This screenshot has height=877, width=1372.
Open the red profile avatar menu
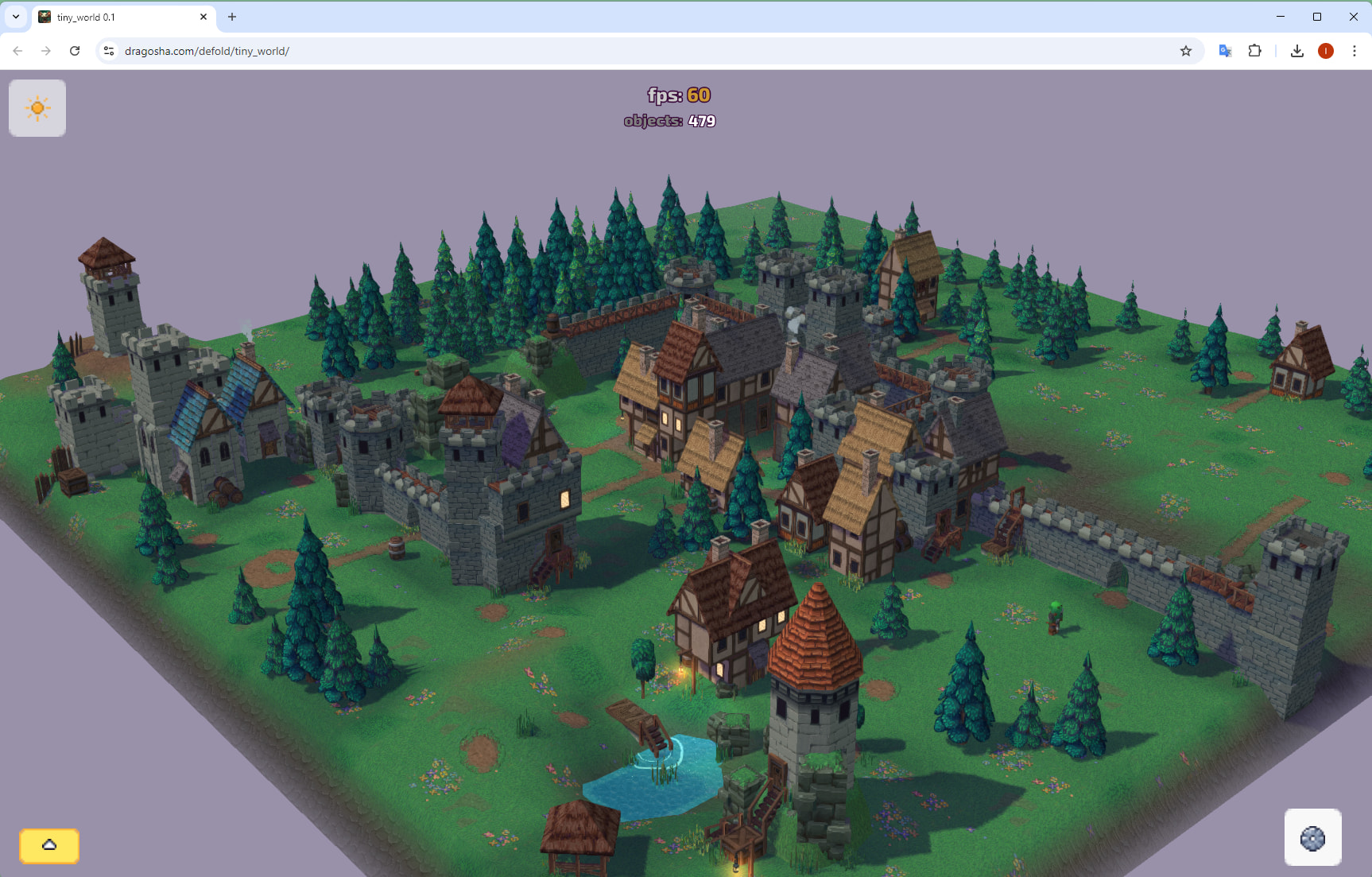pos(1325,51)
